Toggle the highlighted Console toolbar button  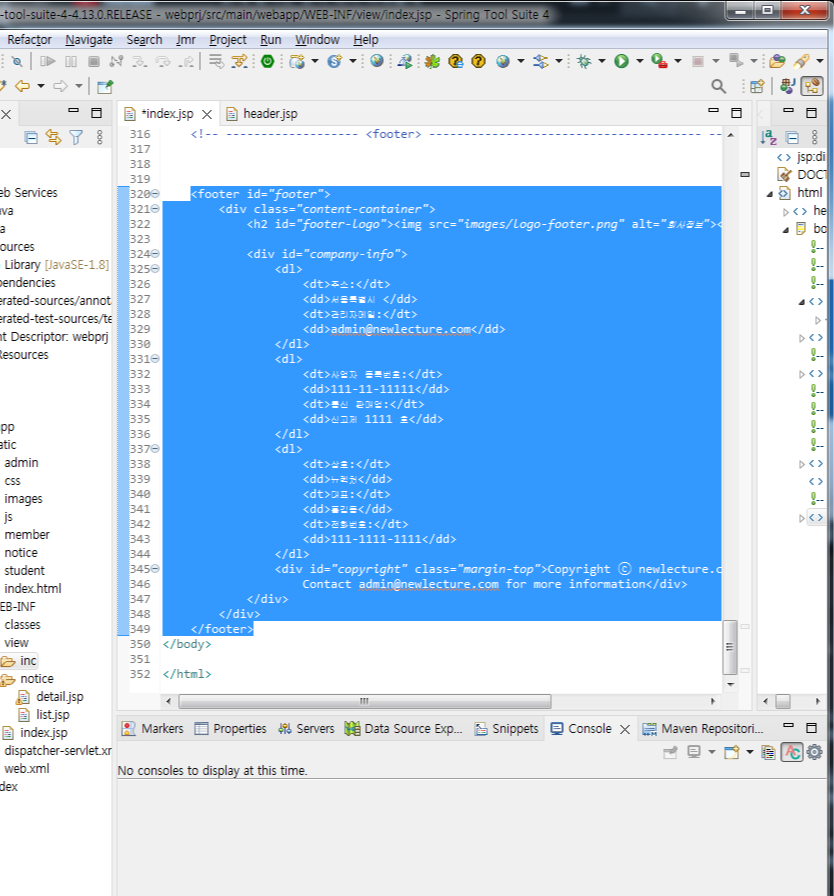coord(792,752)
